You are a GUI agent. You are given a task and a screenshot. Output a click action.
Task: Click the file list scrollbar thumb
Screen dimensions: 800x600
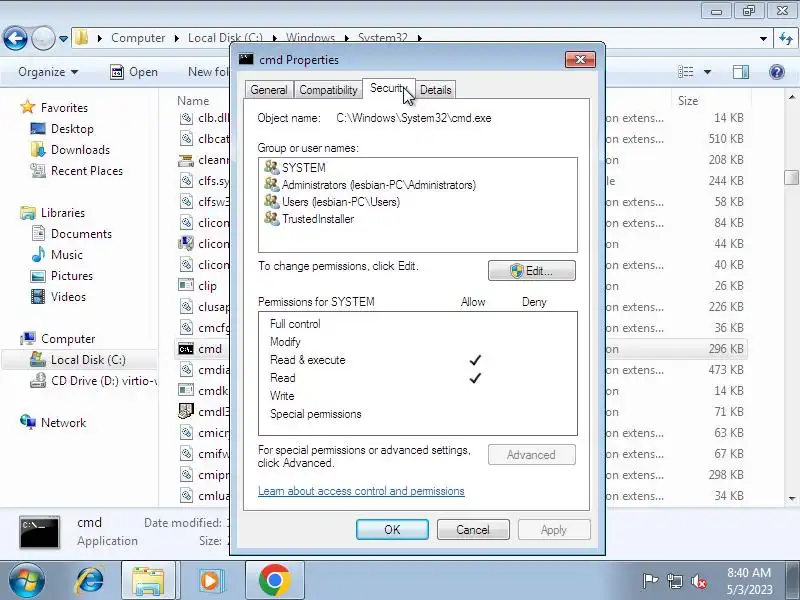pyautogui.click(x=791, y=177)
